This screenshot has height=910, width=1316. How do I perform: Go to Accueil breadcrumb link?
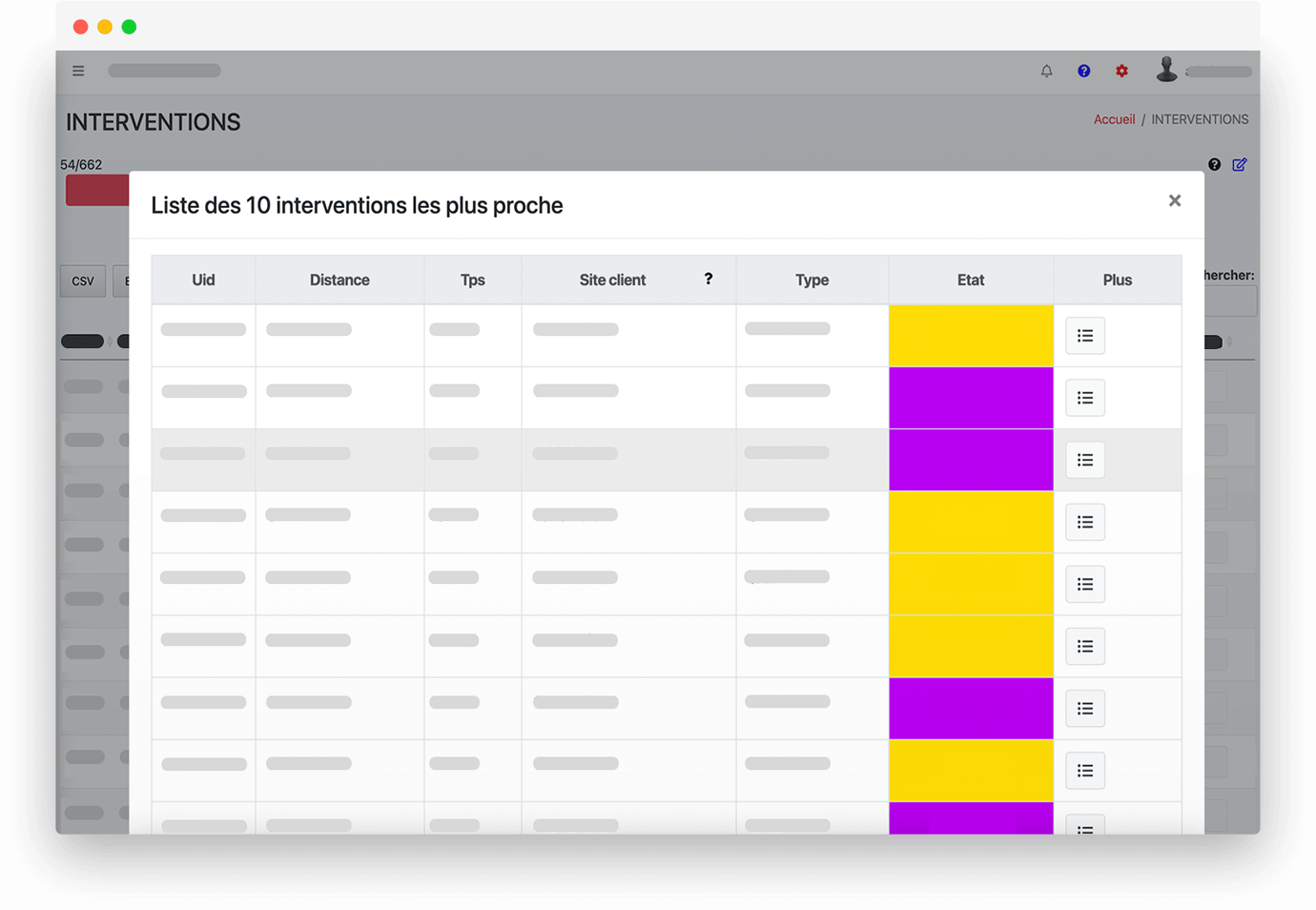1114,119
